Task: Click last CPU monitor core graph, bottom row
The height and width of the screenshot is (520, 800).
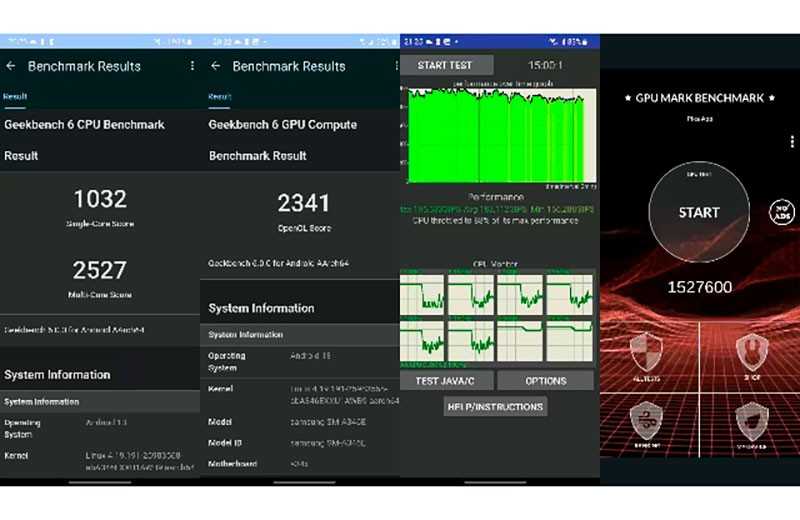Action: tap(569, 340)
